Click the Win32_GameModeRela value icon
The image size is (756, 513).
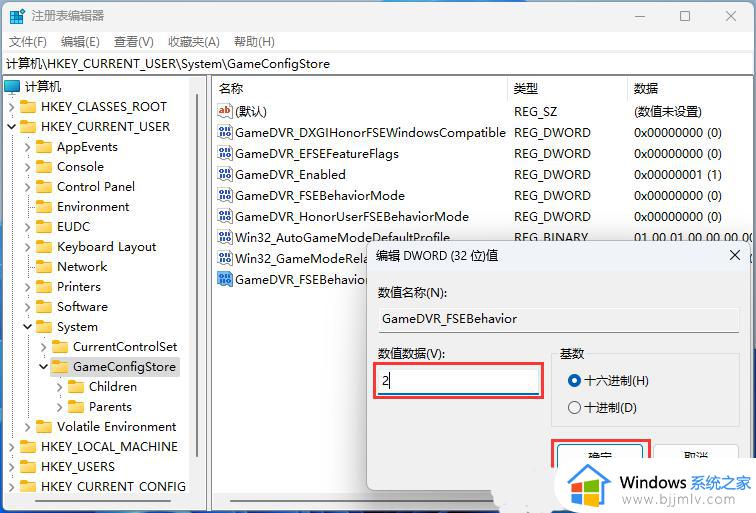pyautogui.click(x=225, y=258)
